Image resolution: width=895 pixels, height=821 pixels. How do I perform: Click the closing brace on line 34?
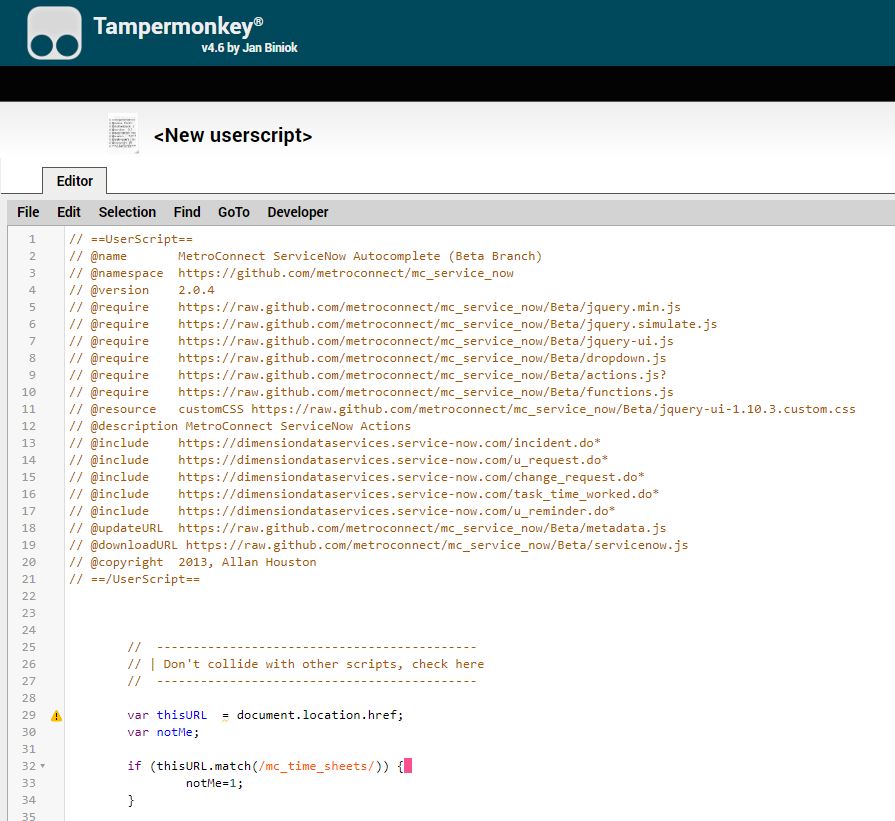(131, 800)
